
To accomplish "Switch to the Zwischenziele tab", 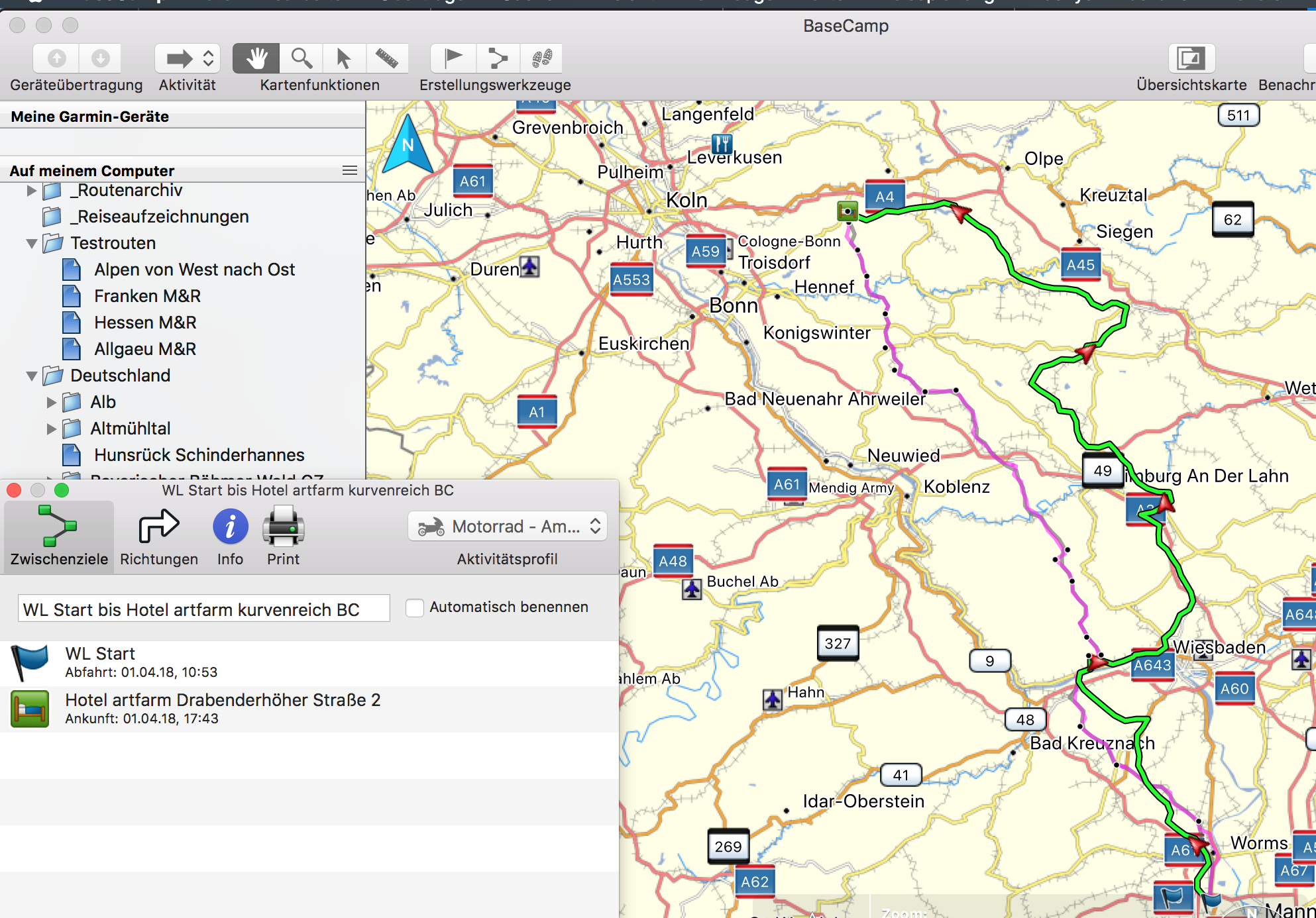I will tap(59, 536).
